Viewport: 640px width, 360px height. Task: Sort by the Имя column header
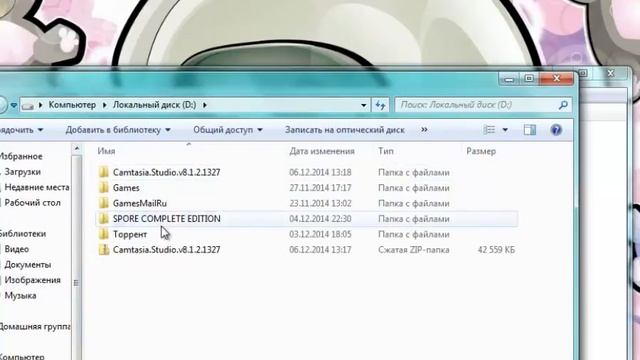tap(107, 151)
